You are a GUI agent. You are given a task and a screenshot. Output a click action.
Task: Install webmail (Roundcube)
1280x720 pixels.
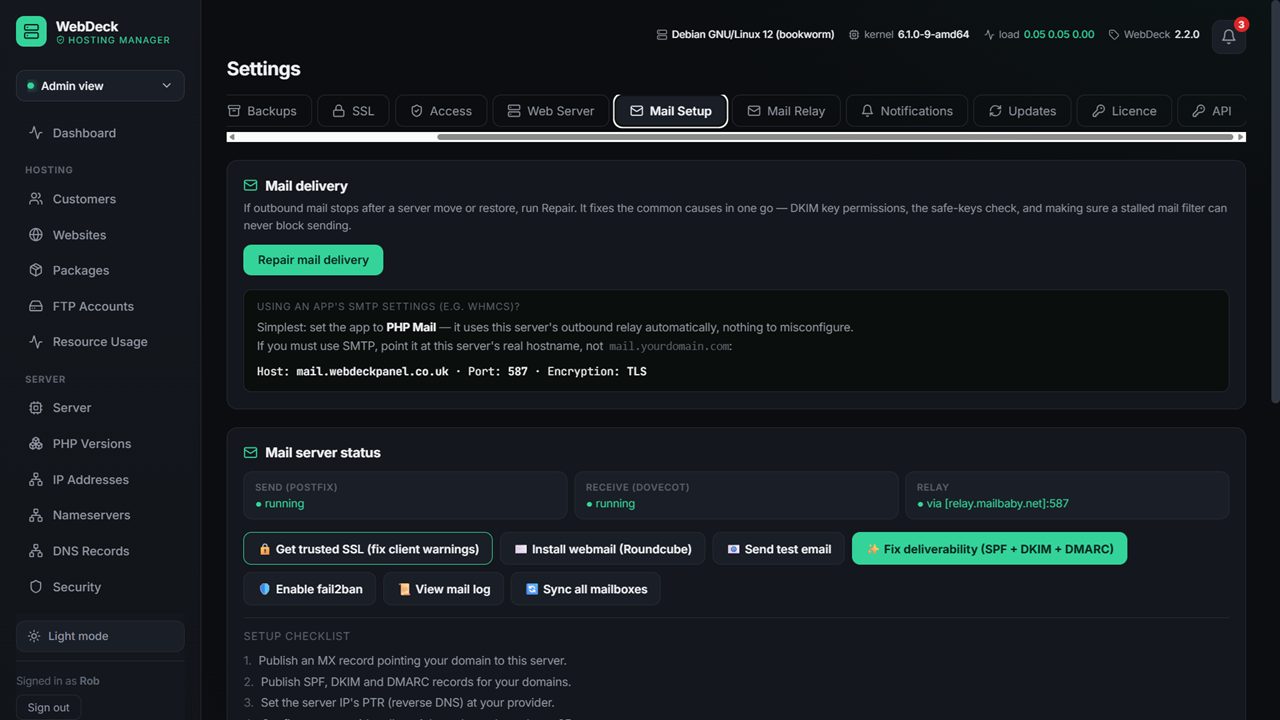pyautogui.click(x=603, y=549)
